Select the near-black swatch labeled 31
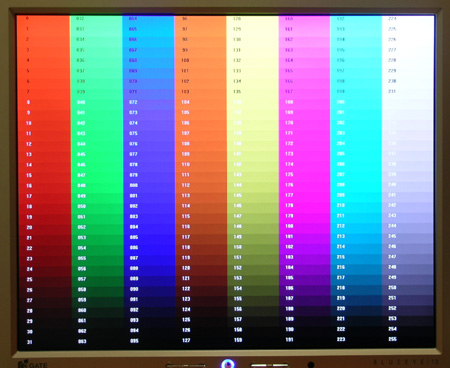Image resolution: width=450 pixels, height=368 pixels. pos(45,342)
